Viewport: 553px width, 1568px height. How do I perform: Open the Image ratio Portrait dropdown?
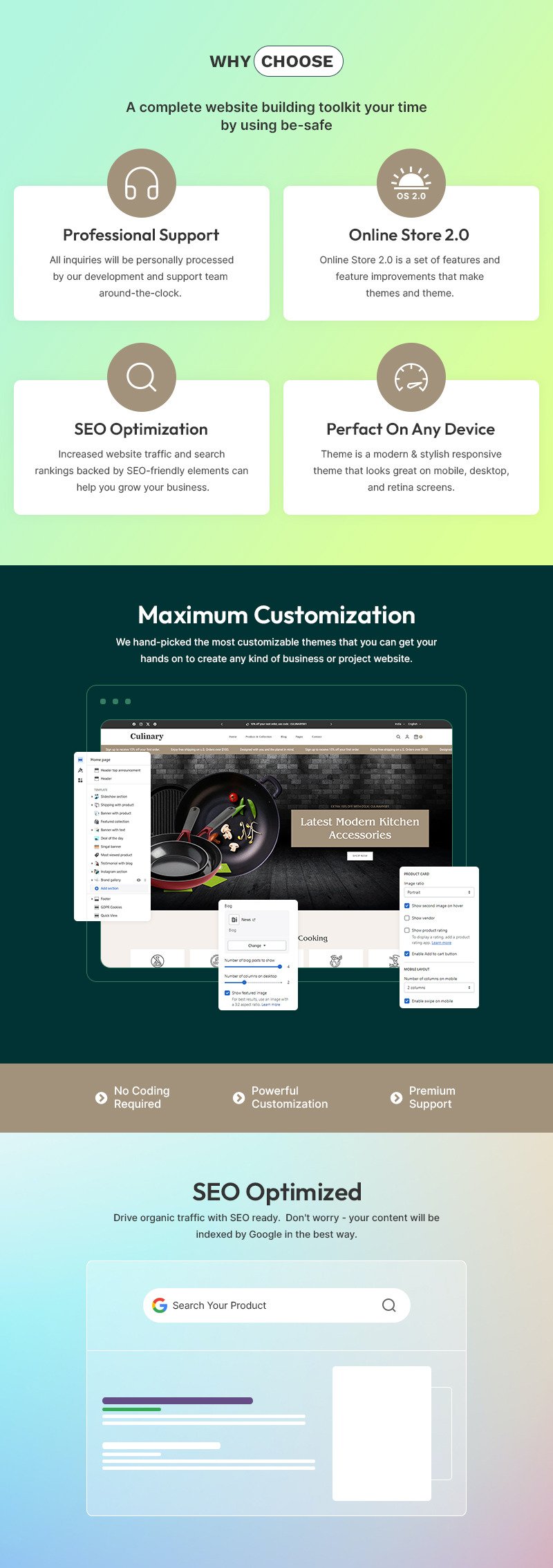pyautogui.click(x=439, y=892)
